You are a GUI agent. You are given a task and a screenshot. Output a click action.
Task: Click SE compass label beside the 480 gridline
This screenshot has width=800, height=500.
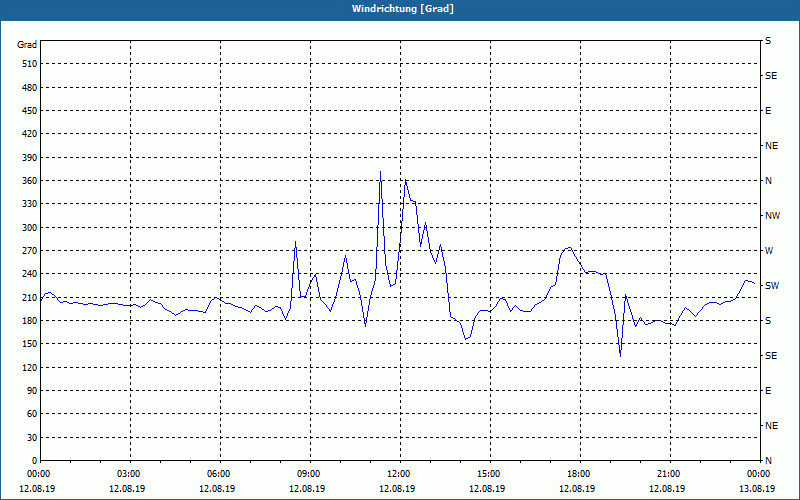tap(771, 76)
